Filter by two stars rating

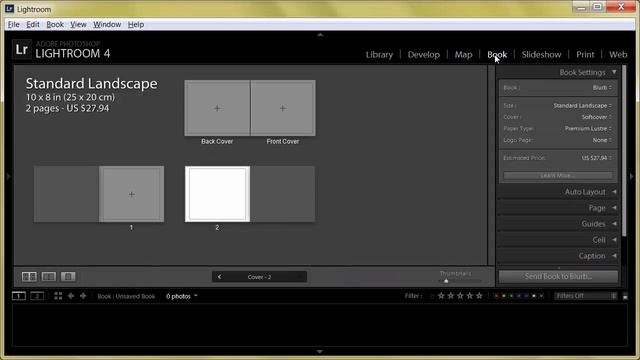coord(451,296)
